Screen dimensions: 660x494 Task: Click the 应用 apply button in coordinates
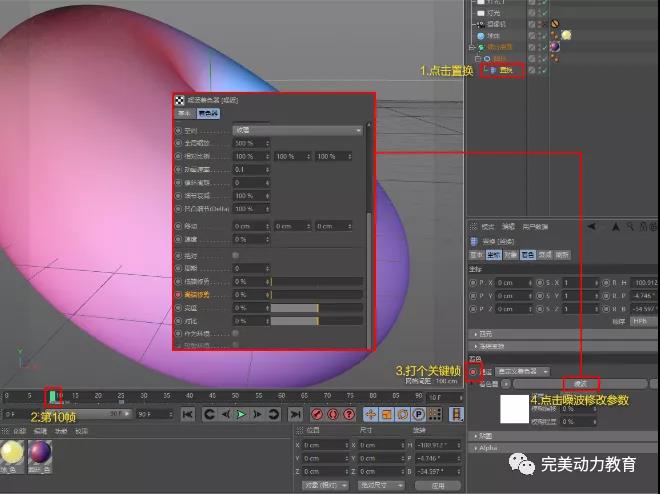coord(437,485)
